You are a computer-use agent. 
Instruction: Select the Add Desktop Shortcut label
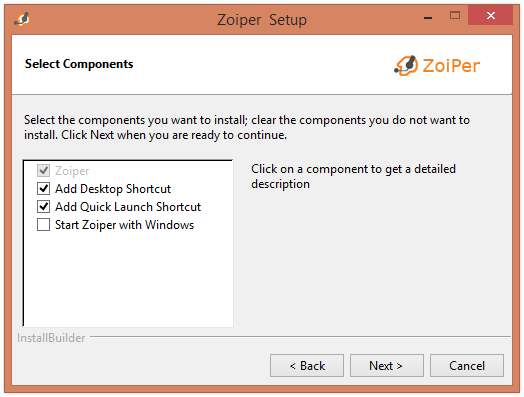[113, 189]
